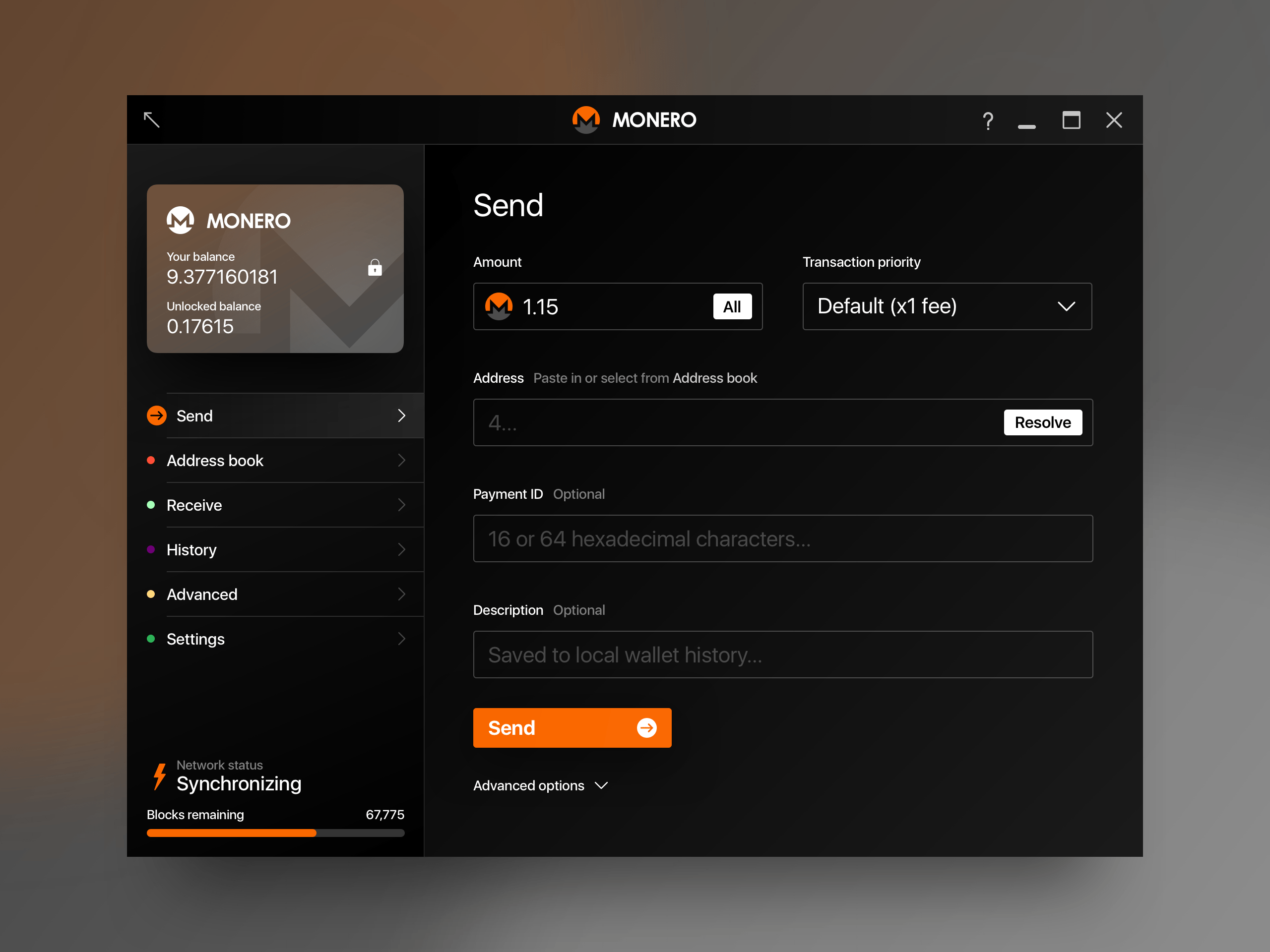1270x952 pixels.
Task: Click the blocks remaining progress bar
Action: click(275, 833)
